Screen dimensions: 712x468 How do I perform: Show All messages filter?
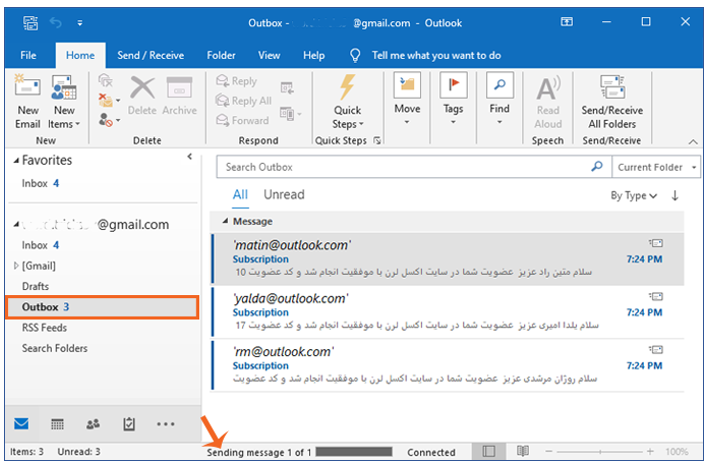coord(240,195)
